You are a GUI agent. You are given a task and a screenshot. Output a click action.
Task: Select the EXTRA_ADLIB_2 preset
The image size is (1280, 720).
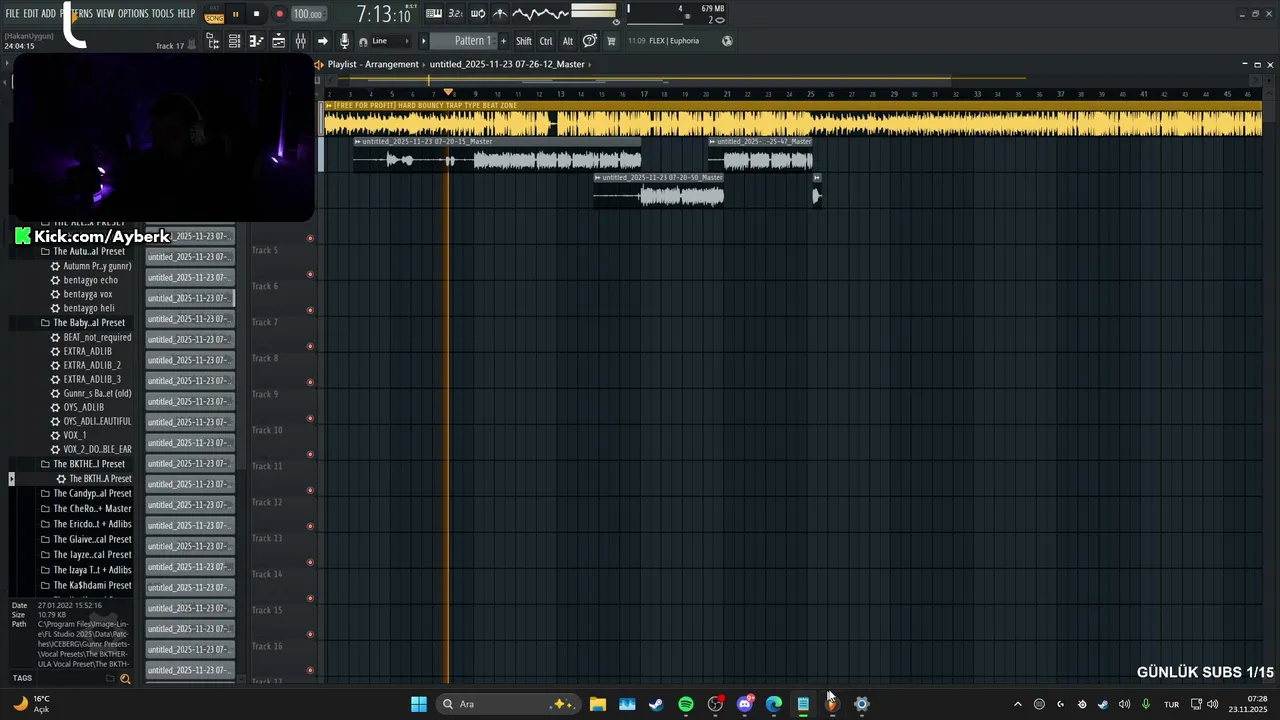click(85, 365)
